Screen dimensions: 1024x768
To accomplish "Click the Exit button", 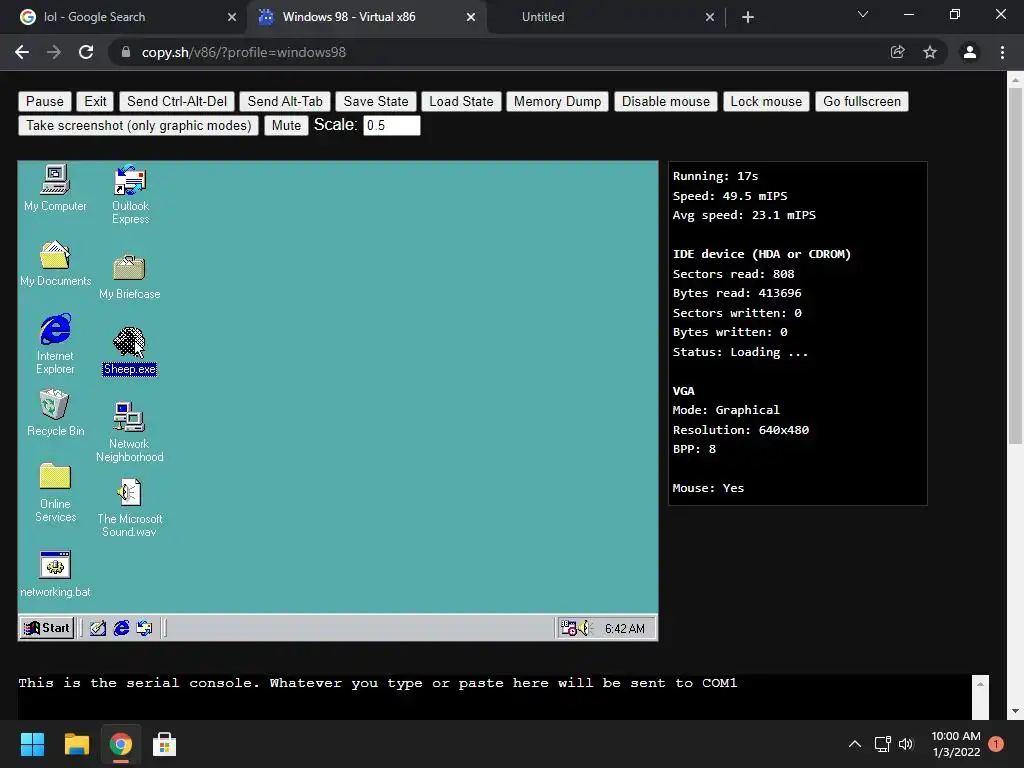I will pyautogui.click(x=95, y=101).
